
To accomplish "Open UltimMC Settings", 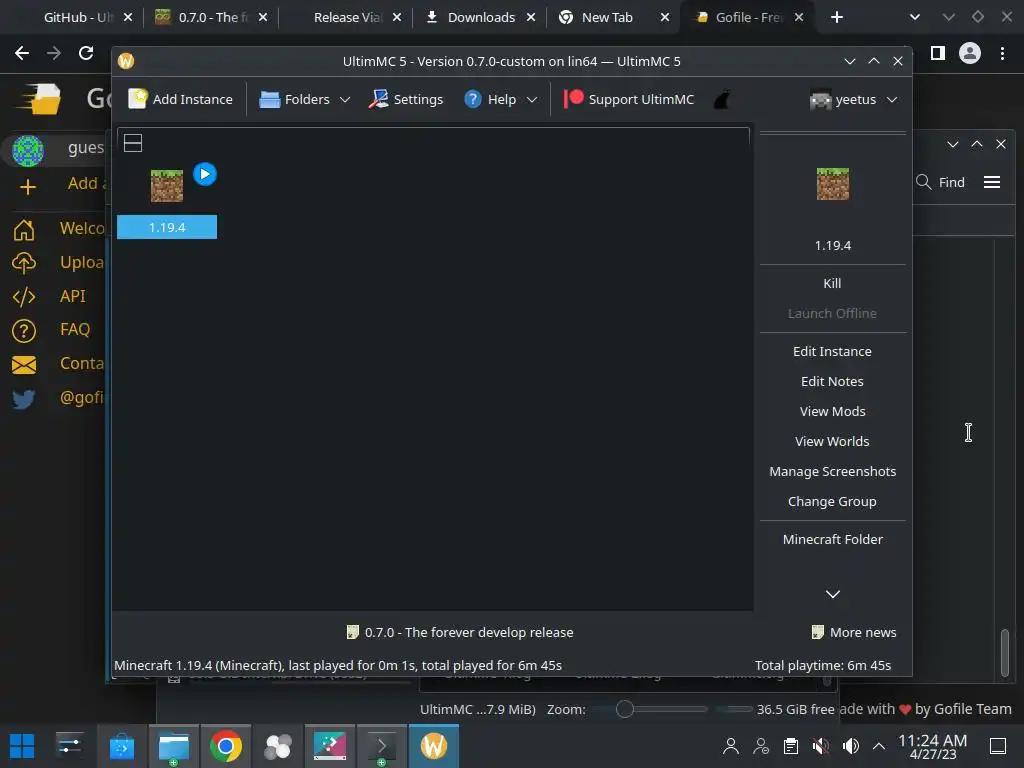I will point(406,99).
